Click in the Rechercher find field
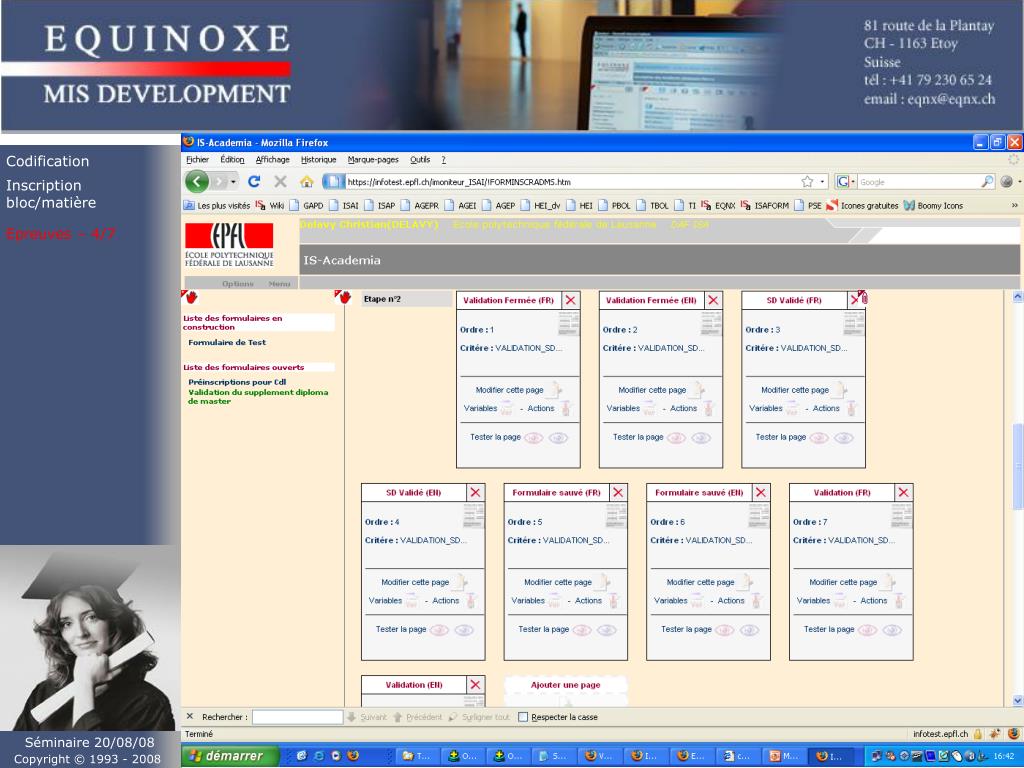 click(297, 717)
